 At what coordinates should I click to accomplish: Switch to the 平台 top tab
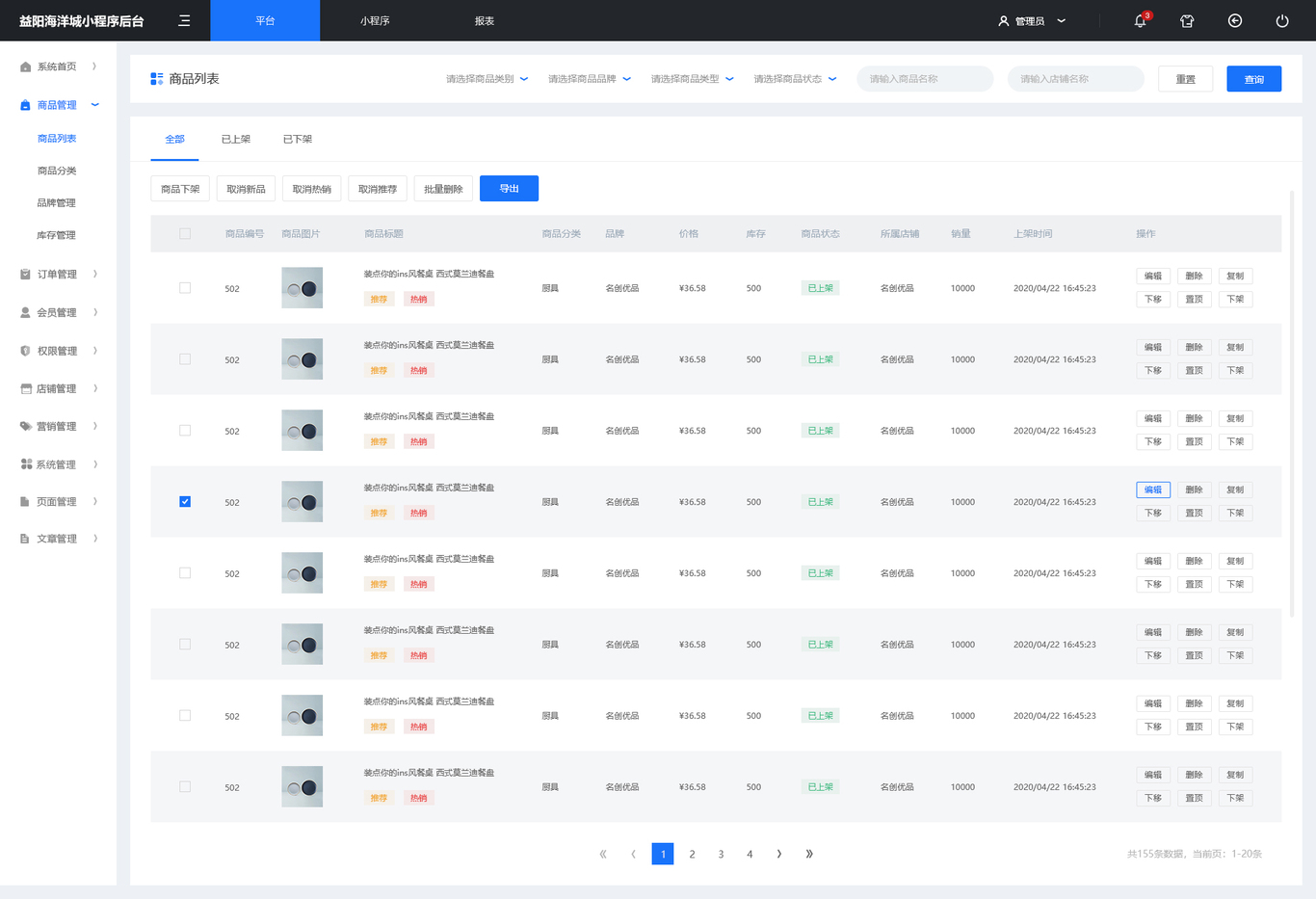click(x=265, y=20)
